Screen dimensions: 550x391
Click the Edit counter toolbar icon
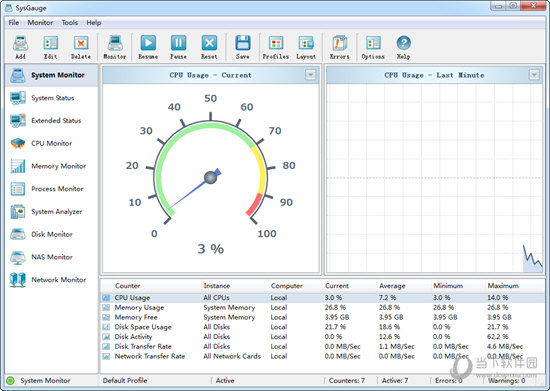pyautogui.click(x=51, y=47)
